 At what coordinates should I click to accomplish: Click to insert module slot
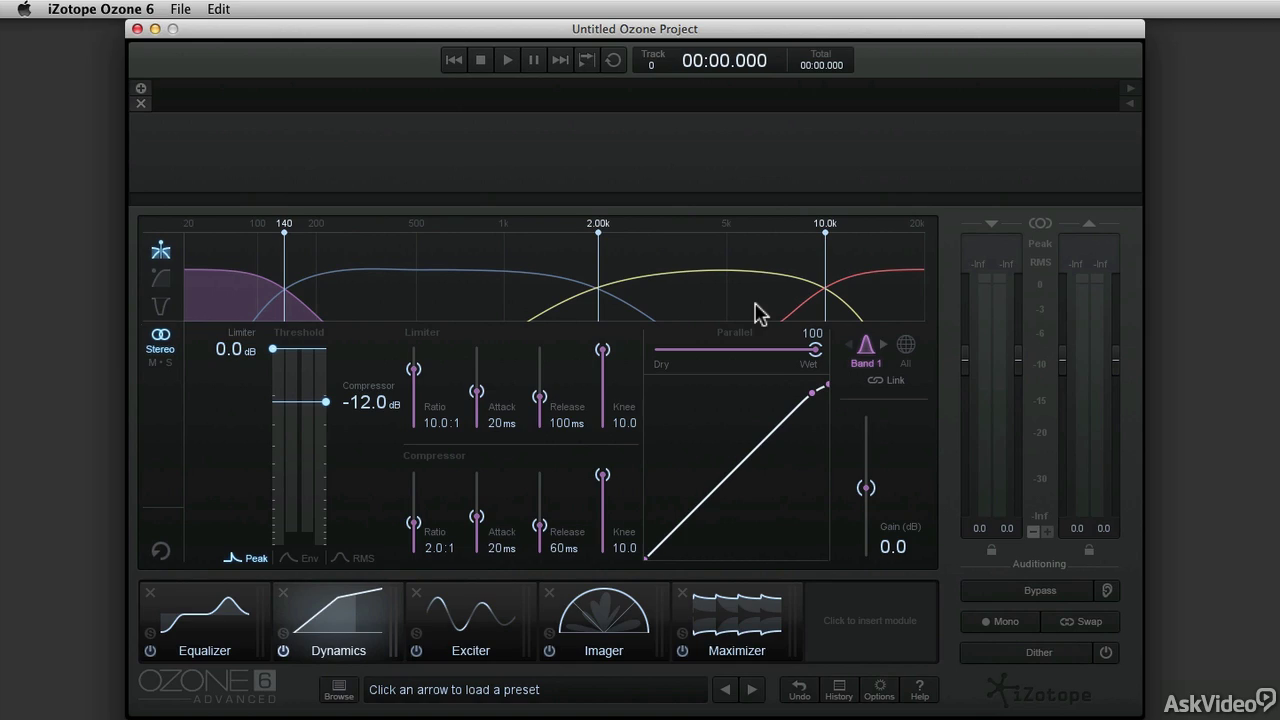point(870,621)
